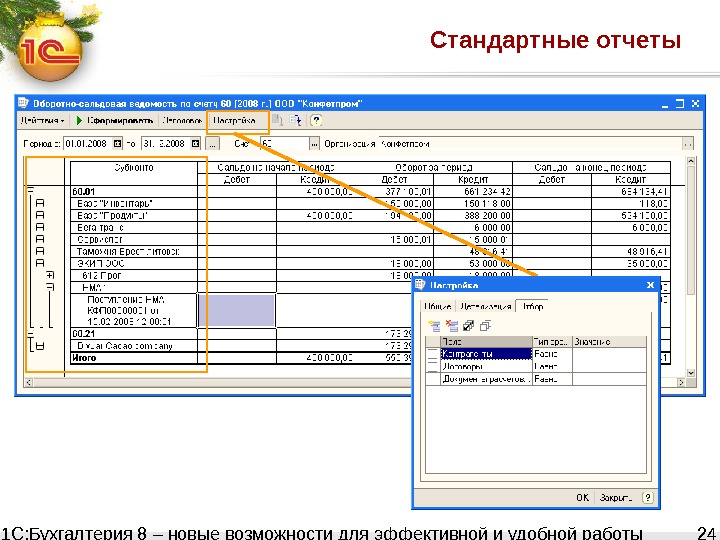Open Настройка from the report toolbar
This screenshot has width=720, height=540.
(x=234, y=121)
